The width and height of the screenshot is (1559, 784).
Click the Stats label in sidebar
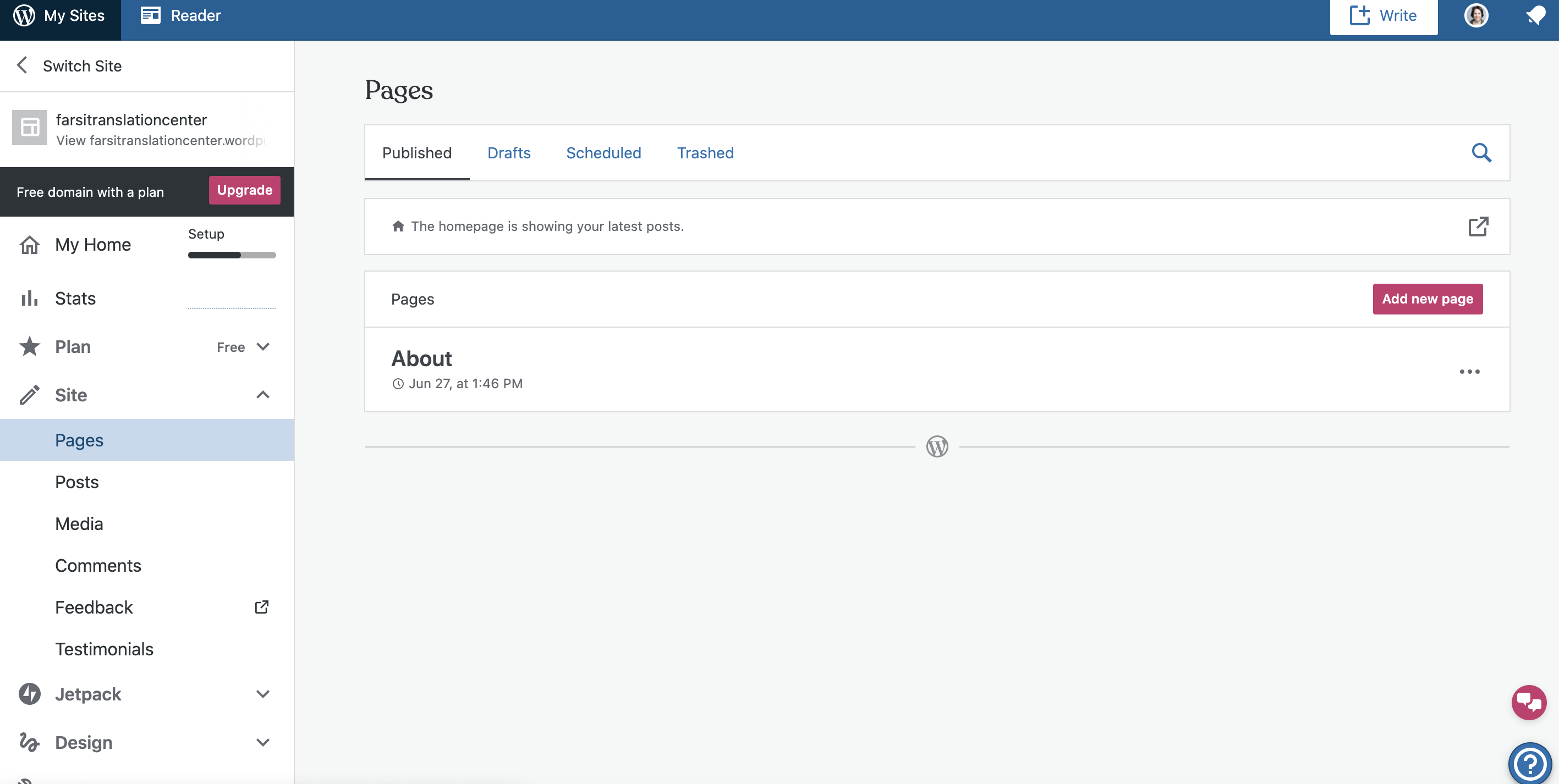tap(75, 298)
